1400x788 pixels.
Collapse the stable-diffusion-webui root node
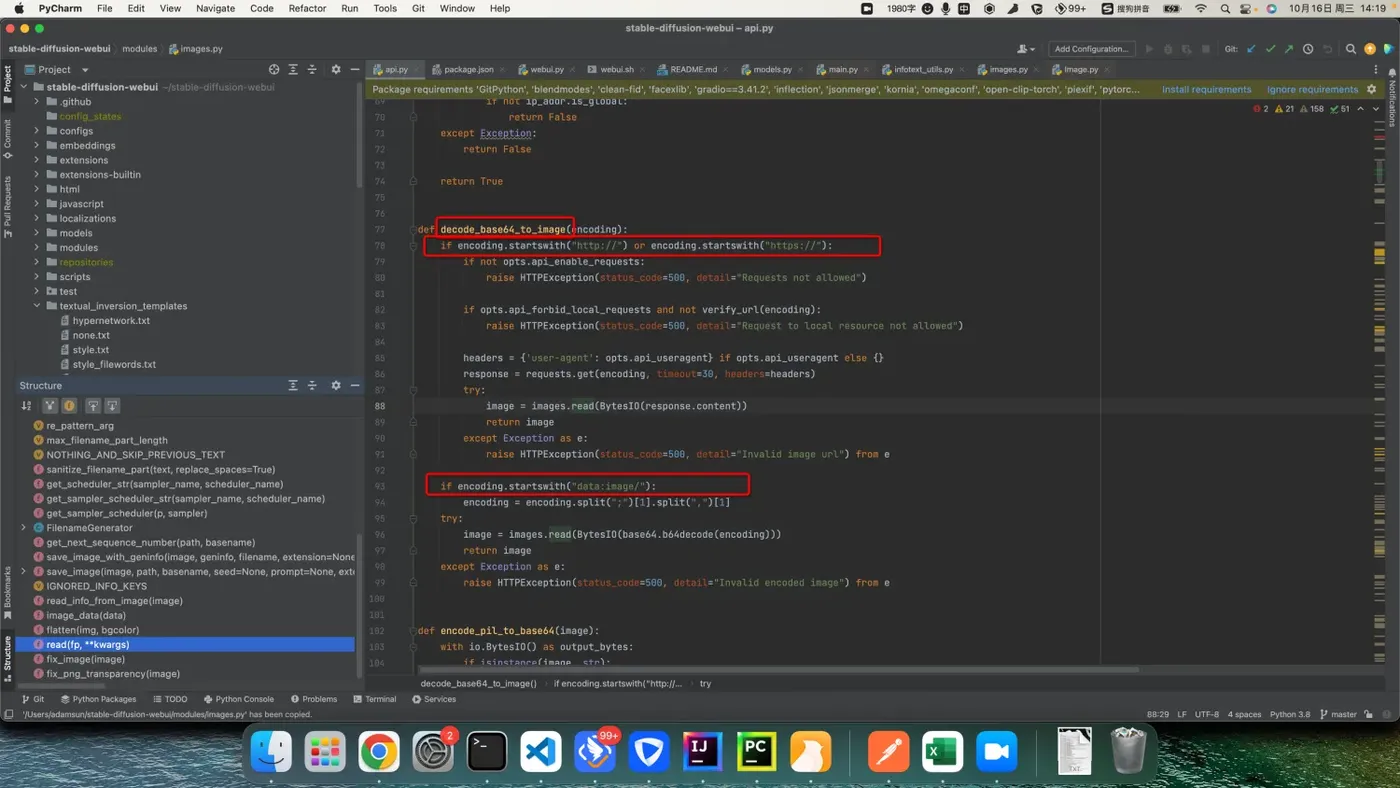coord(24,87)
